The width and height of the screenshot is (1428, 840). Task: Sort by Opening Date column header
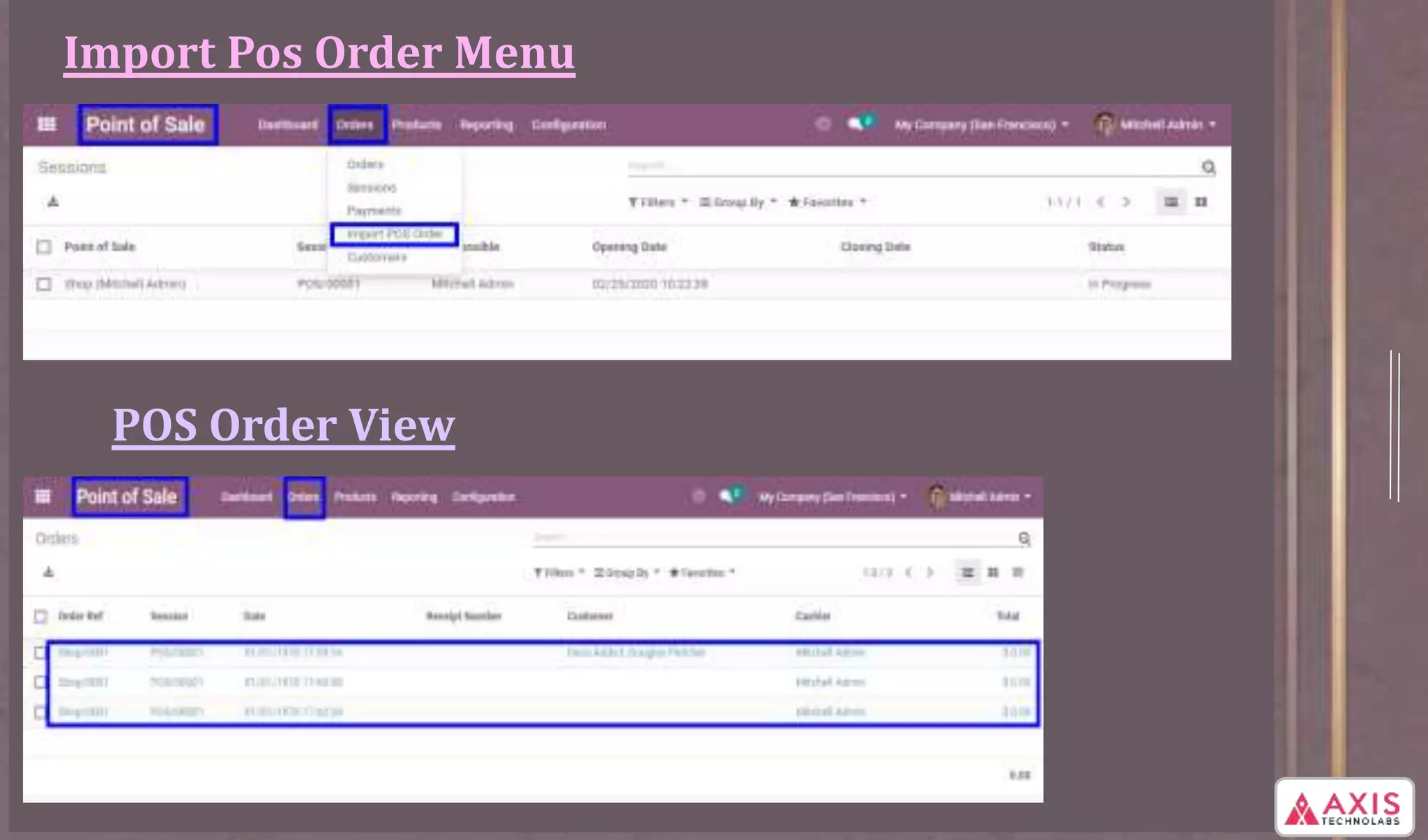pyautogui.click(x=629, y=247)
